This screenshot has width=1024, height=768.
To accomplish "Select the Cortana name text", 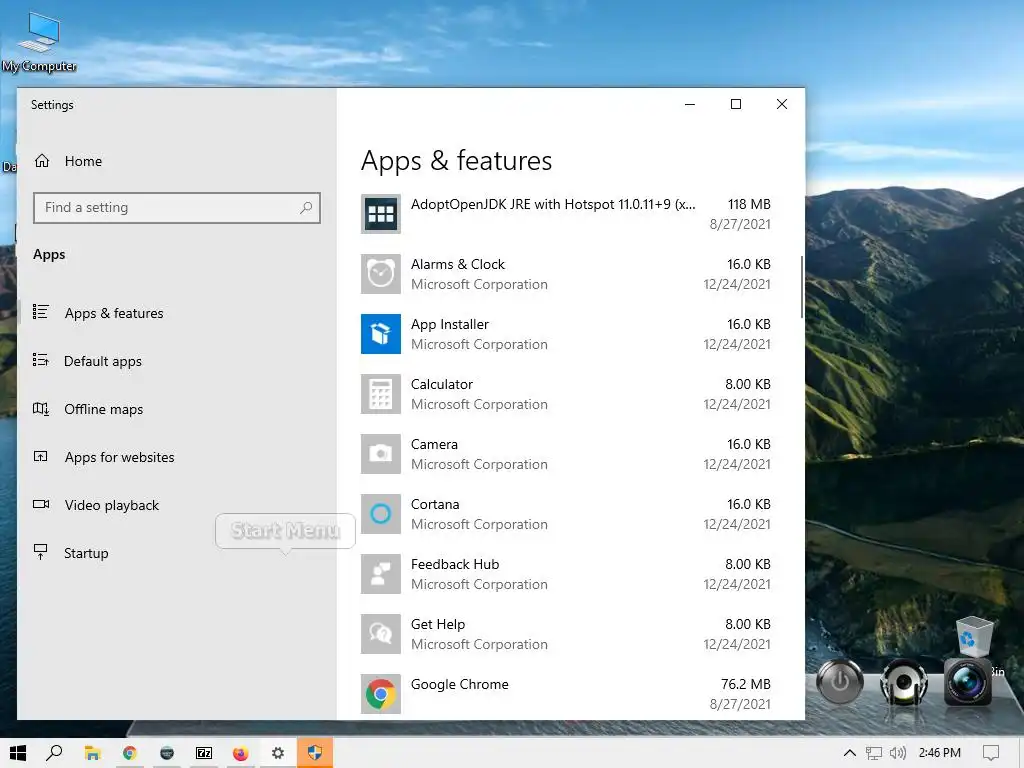I will click(x=435, y=504).
